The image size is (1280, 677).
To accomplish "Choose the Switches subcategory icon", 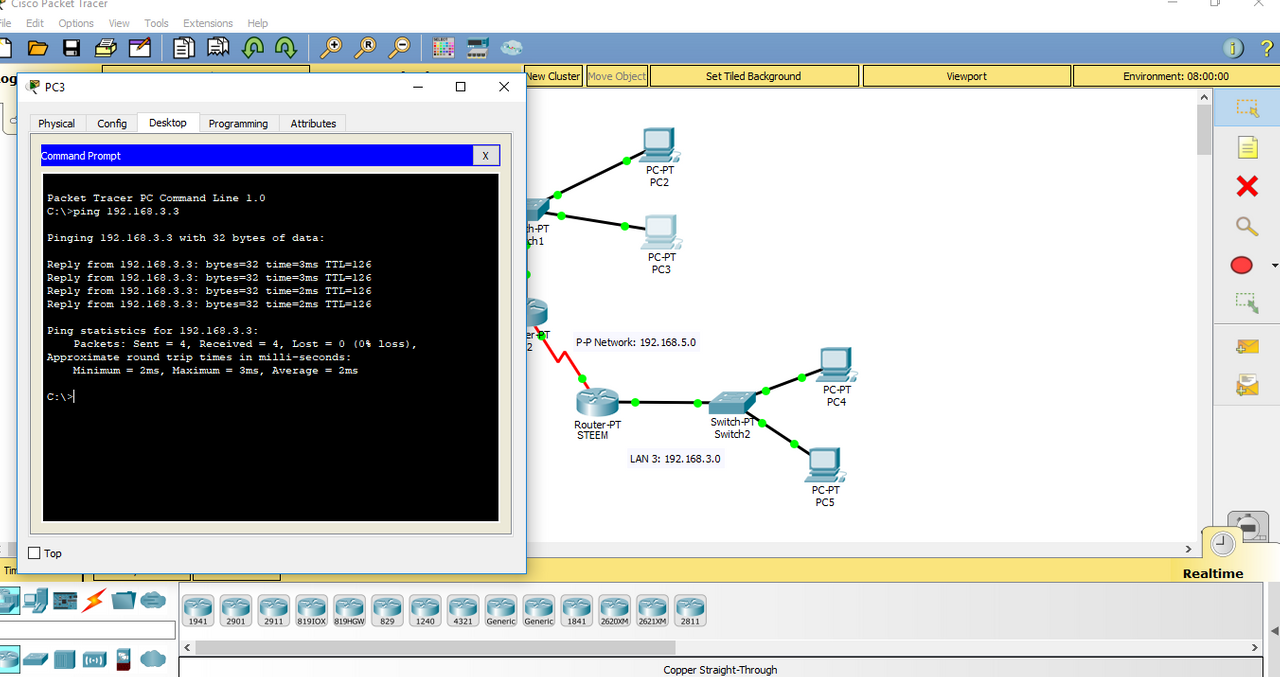I will 36,659.
